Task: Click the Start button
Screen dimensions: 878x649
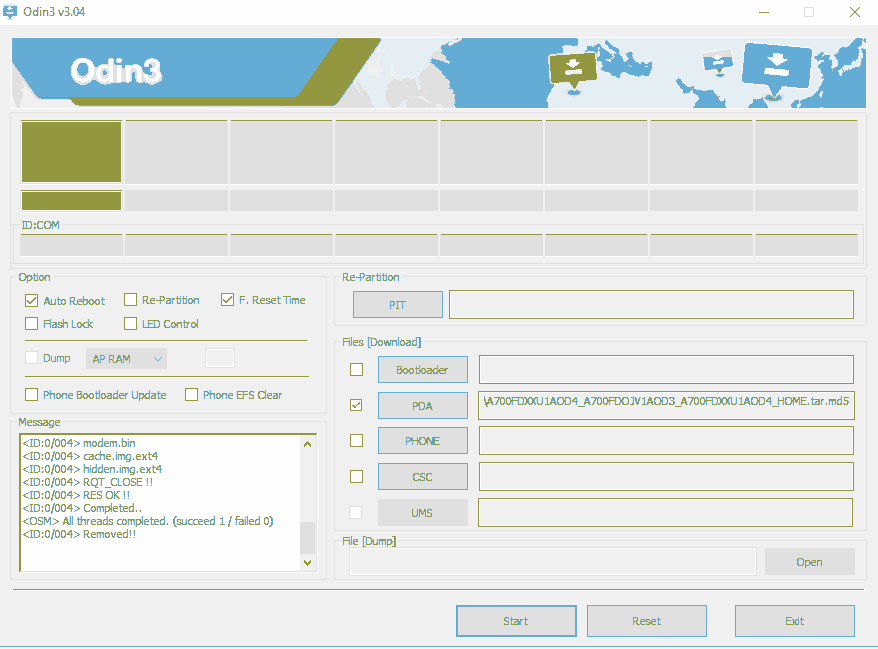Action: 516,621
